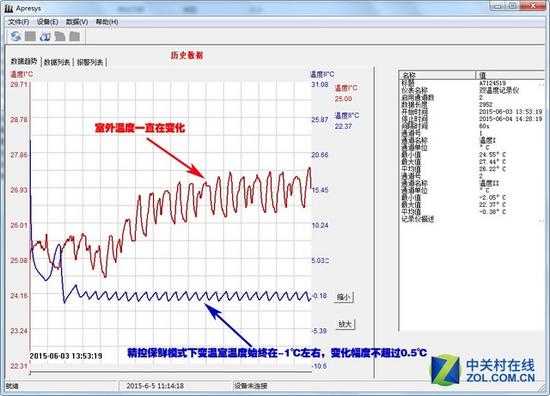Click the 温度II°C blue legend label
550x396 pixels.
pyautogui.click(x=347, y=116)
